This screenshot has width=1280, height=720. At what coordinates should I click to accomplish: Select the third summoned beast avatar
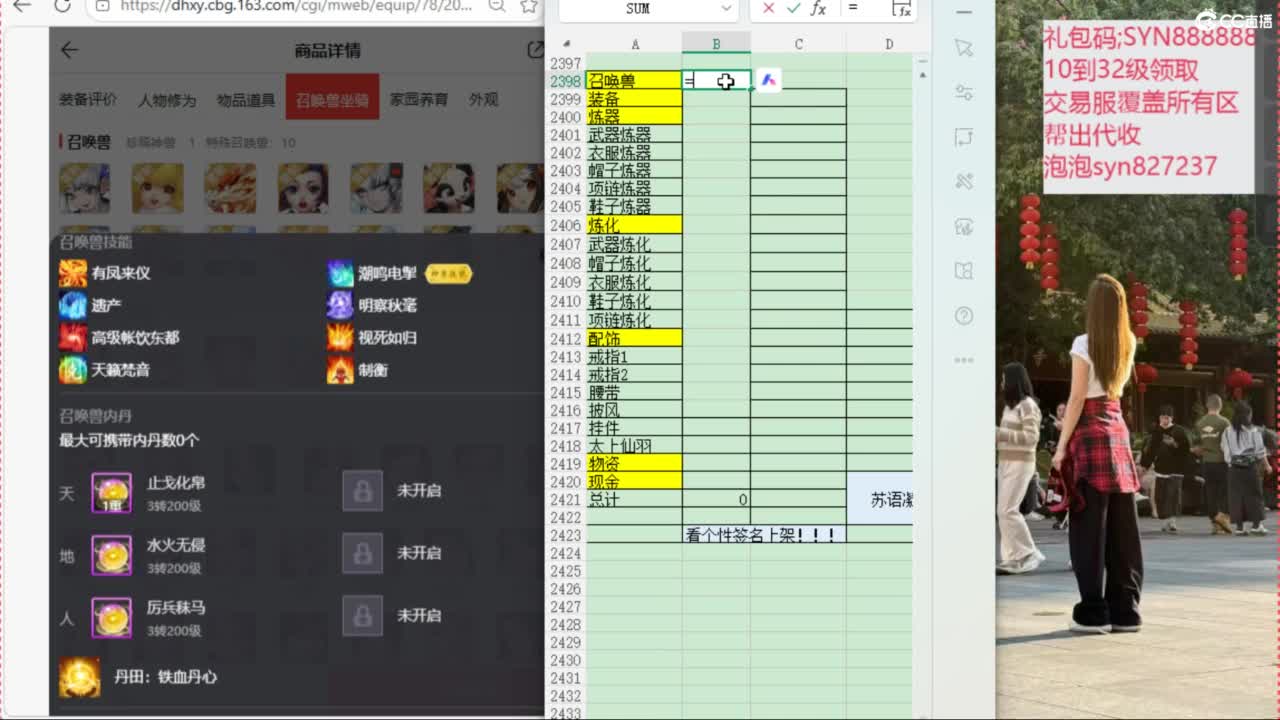pyautogui.click(x=230, y=188)
